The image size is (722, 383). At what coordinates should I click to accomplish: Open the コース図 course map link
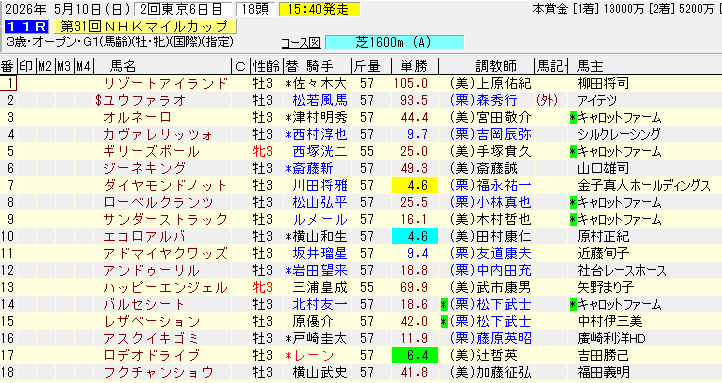(301, 42)
